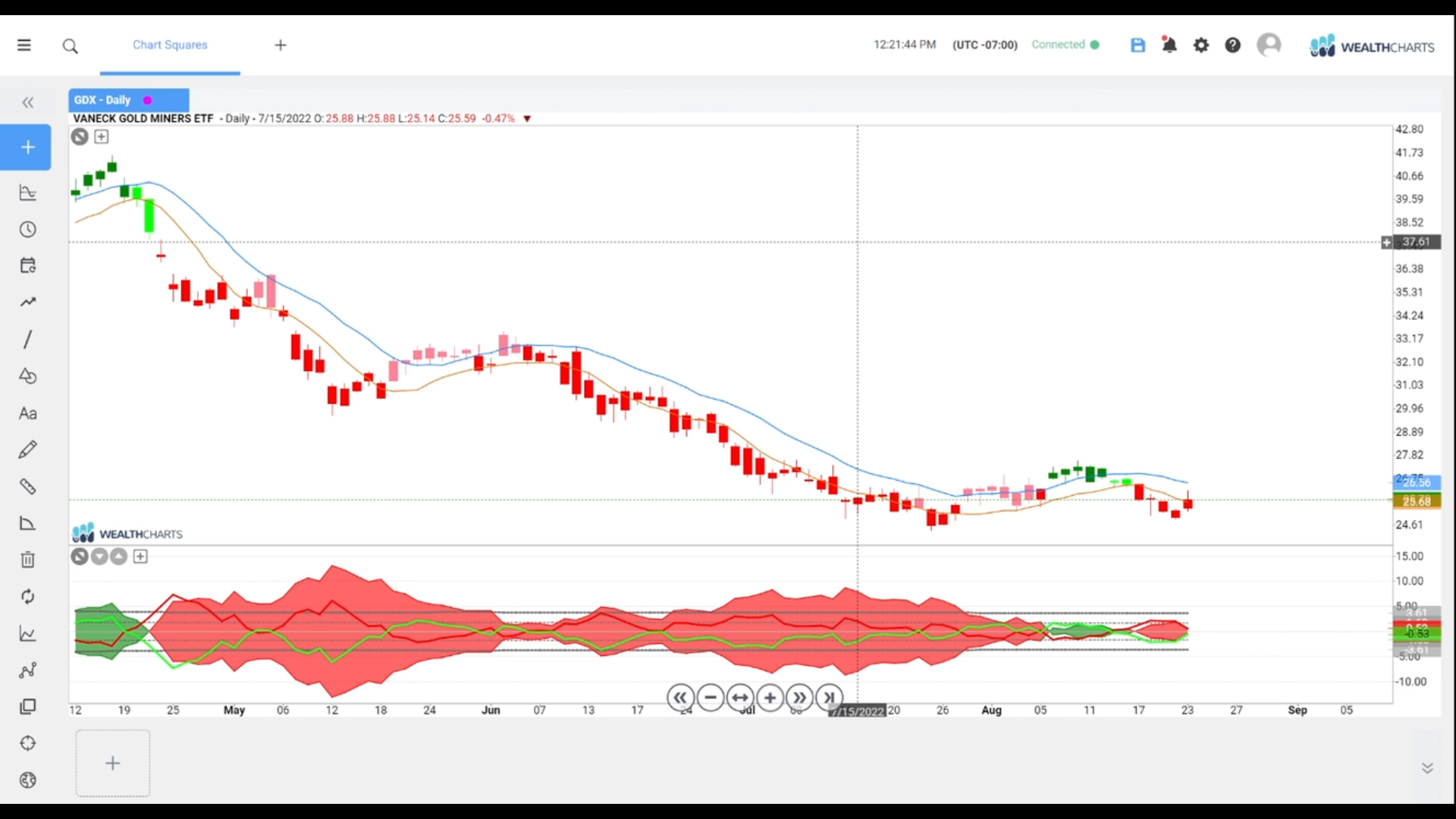This screenshot has width=1456, height=819.
Task: Click the blue 26.56 price tag
Action: coord(1416,483)
